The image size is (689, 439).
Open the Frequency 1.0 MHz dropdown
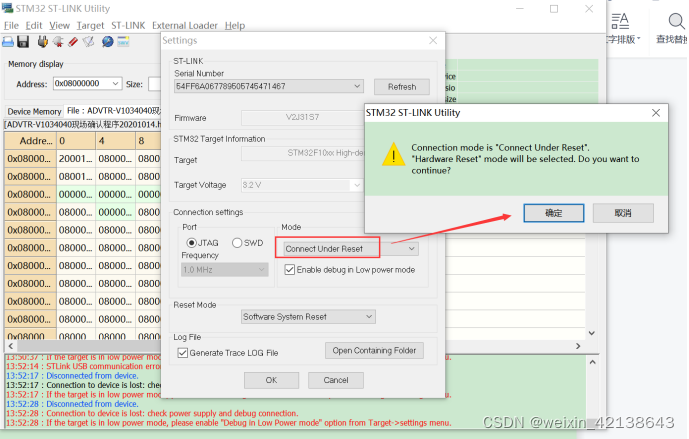(x=261, y=269)
